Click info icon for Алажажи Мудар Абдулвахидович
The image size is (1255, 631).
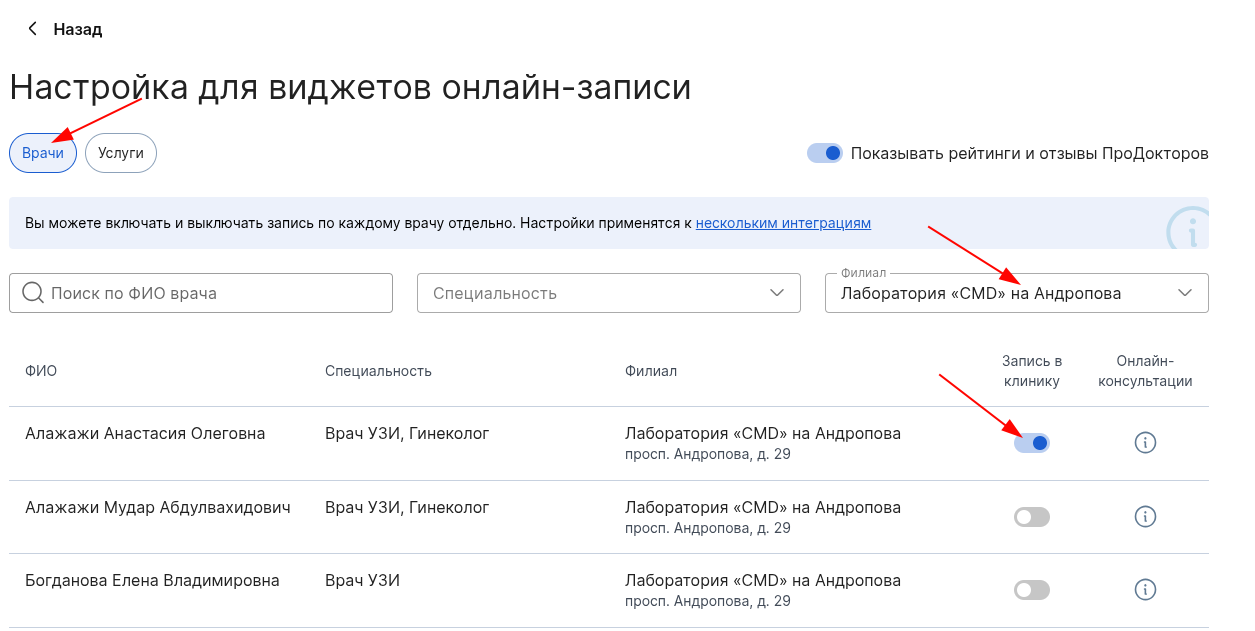(1145, 517)
